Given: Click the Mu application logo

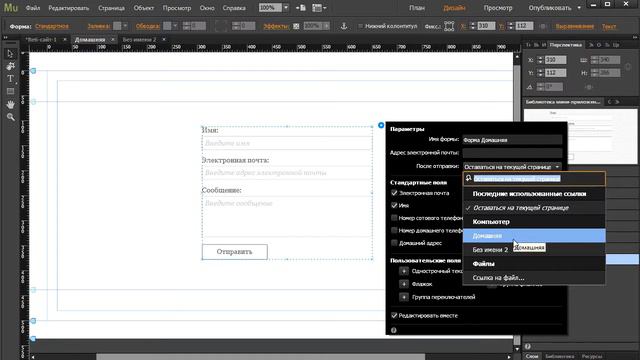Looking at the screenshot, I should 11,8.
